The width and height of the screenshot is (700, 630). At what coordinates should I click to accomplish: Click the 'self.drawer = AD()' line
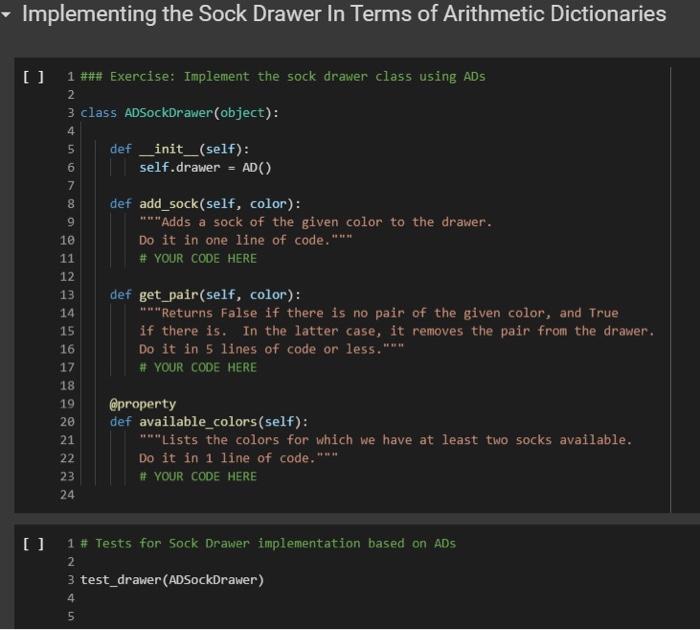click(x=205, y=167)
